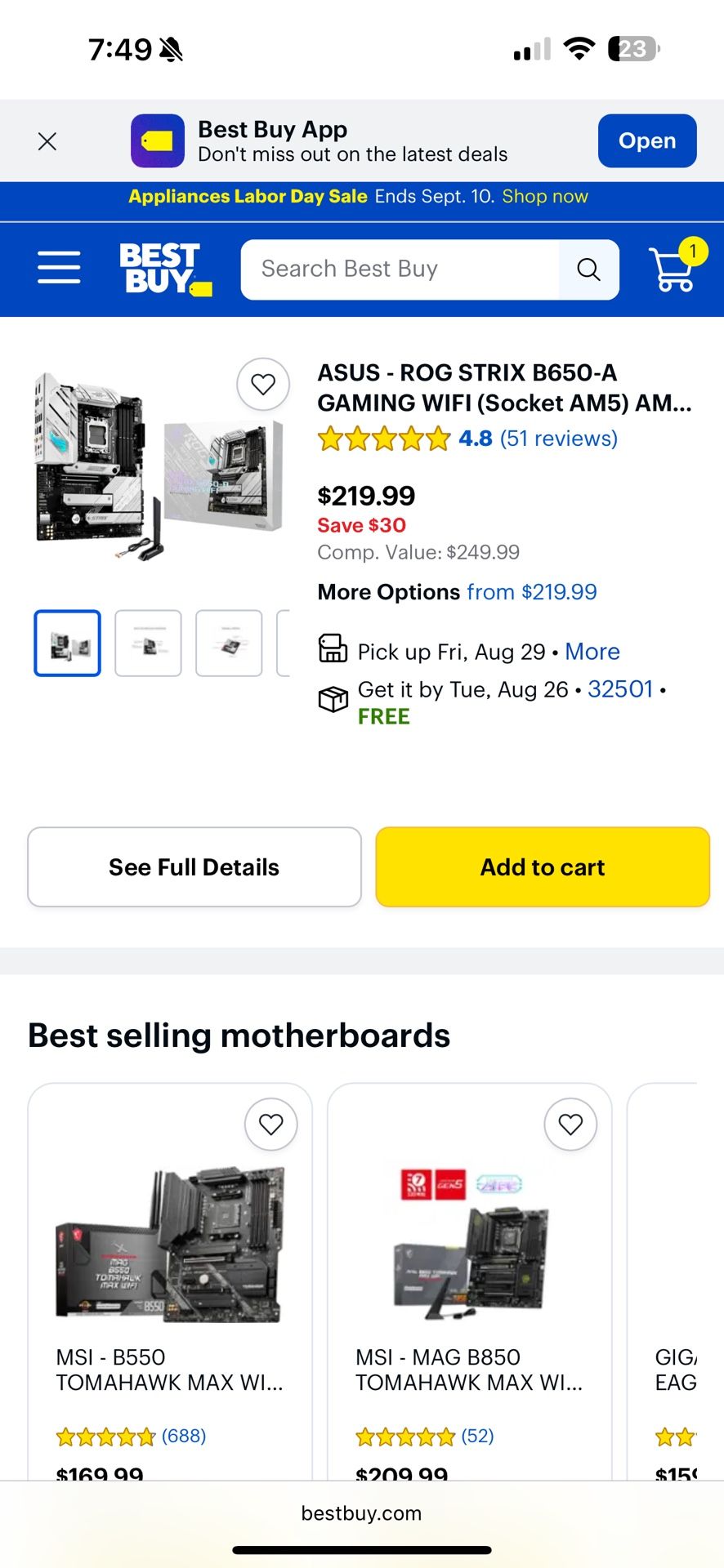
Task: Tap the Best Buy app logo in banner
Action: coord(158,140)
